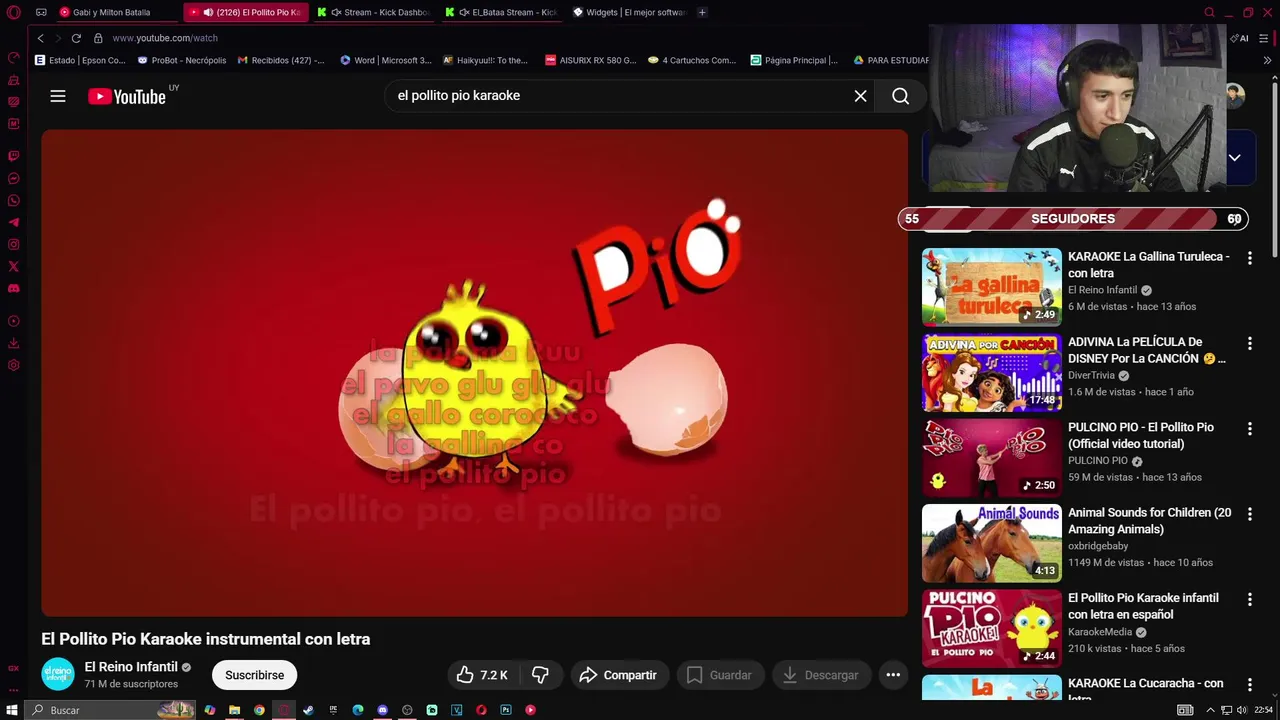This screenshot has width=1280, height=720.
Task: Open Recibidos (427) Gmail bookmark
Action: (x=281, y=60)
